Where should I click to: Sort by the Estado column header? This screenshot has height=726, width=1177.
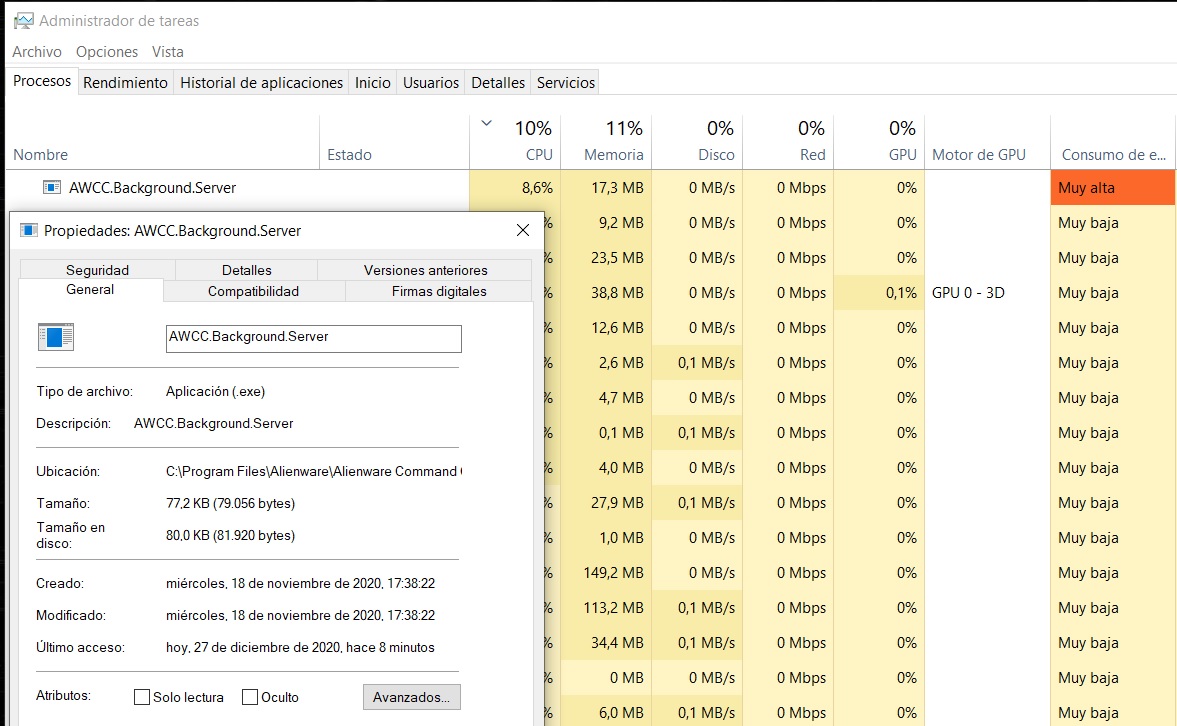[x=394, y=143]
